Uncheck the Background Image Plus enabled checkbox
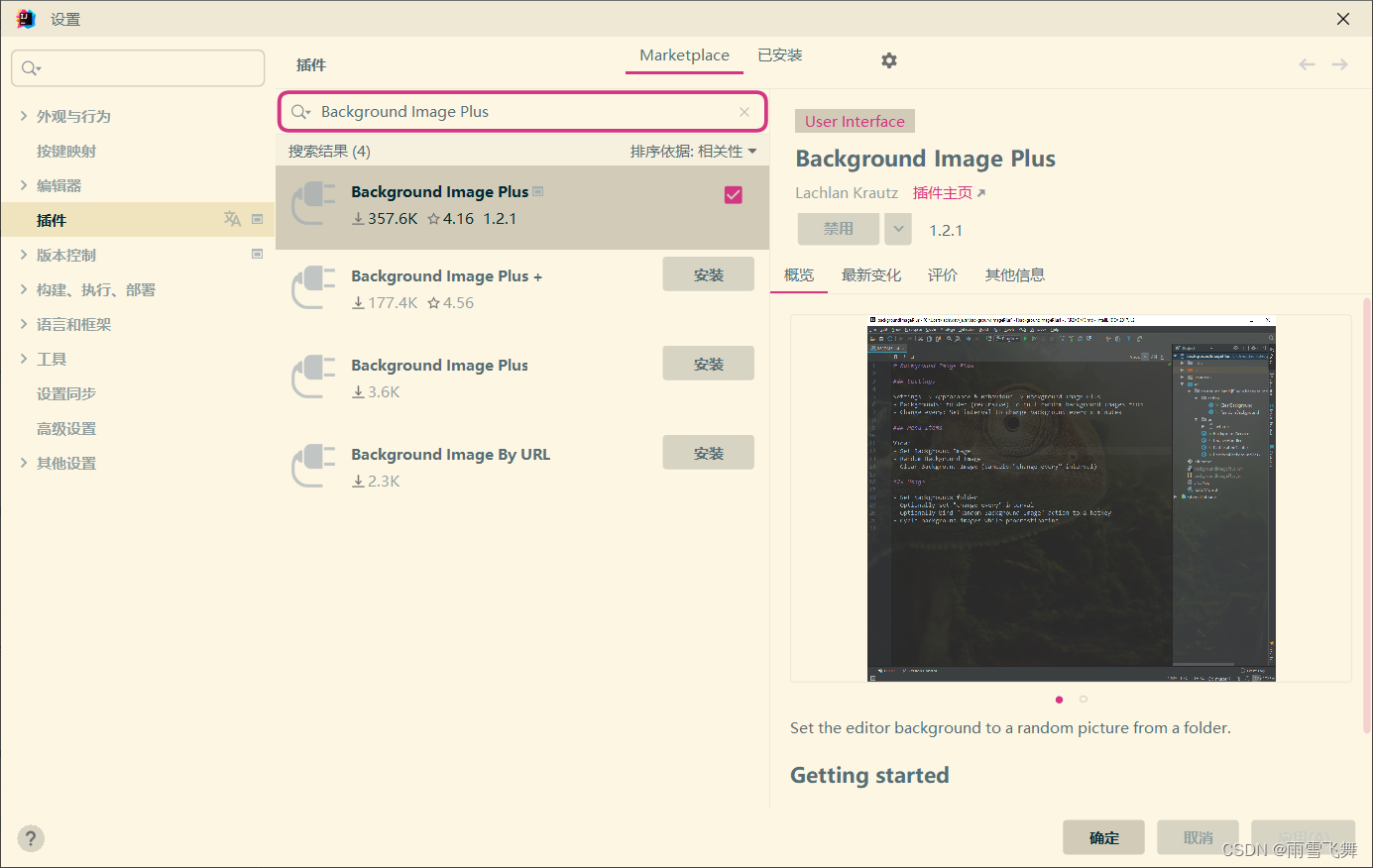Image resolution: width=1373 pixels, height=868 pixels. coord(734,195)
